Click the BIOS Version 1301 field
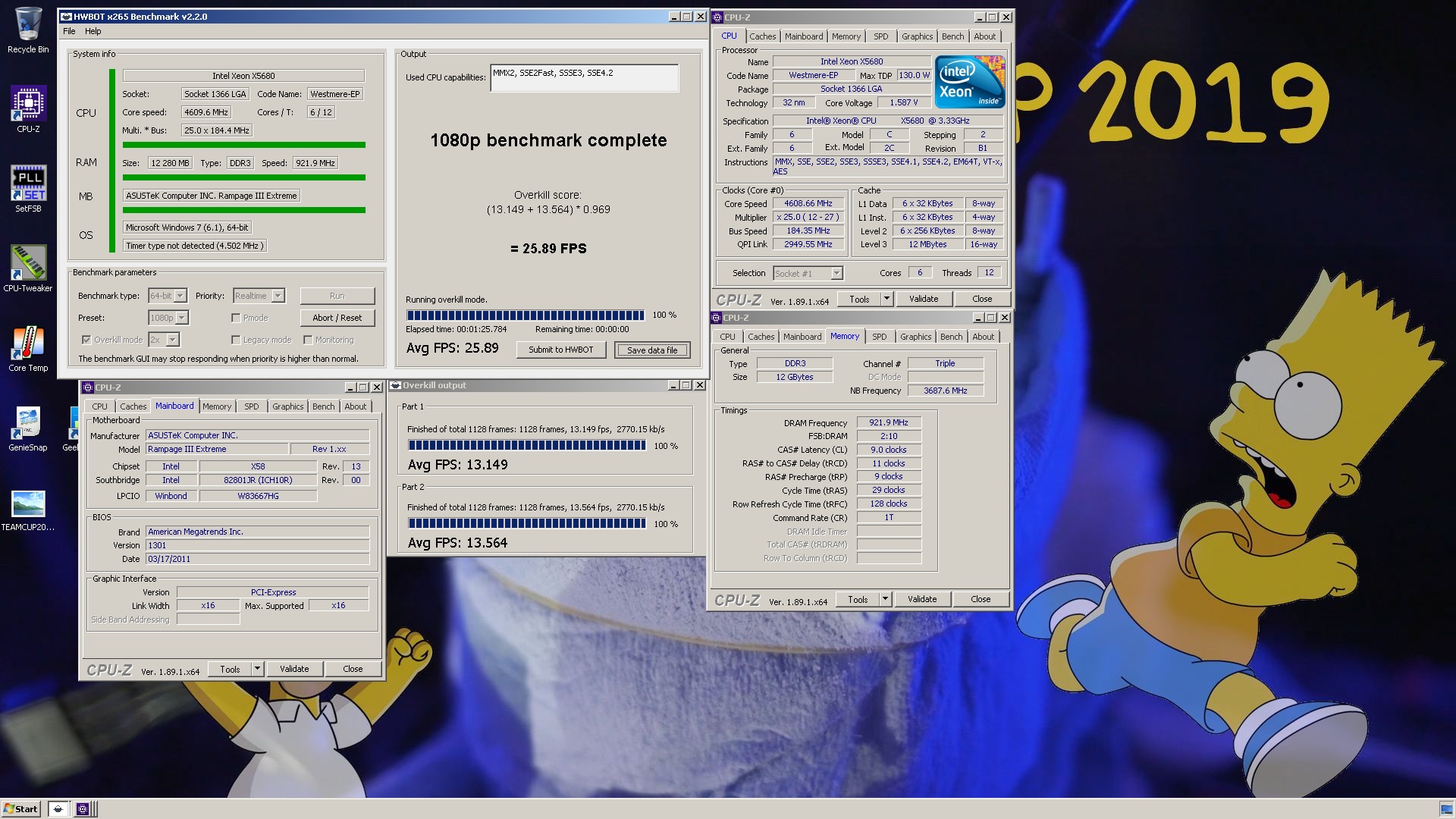 [257, 545]
